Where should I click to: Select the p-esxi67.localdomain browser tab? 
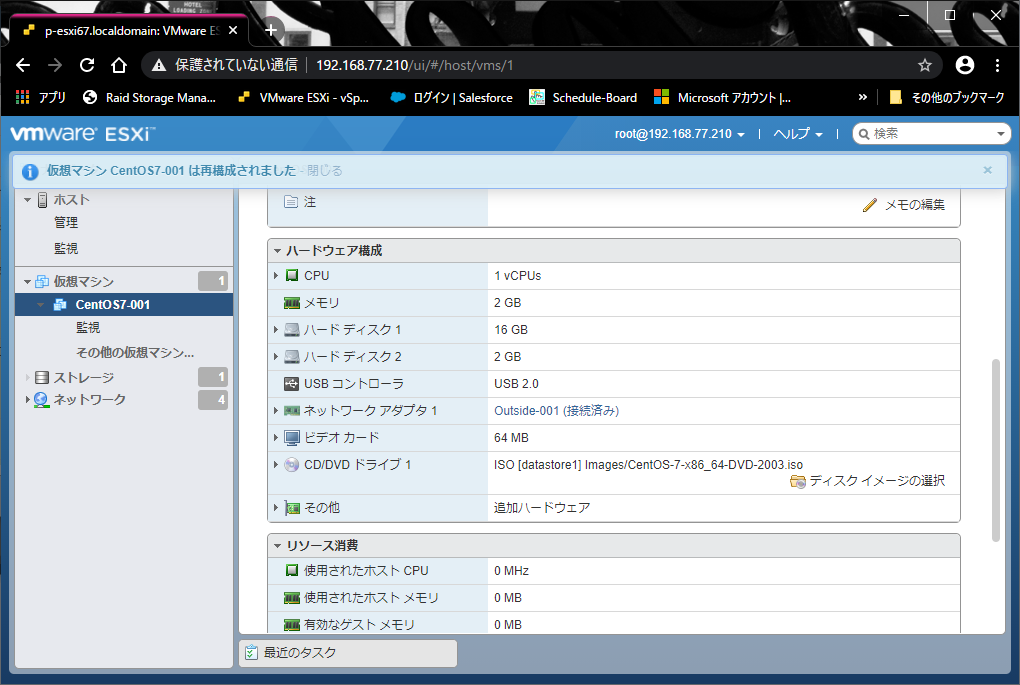point(129,31)
